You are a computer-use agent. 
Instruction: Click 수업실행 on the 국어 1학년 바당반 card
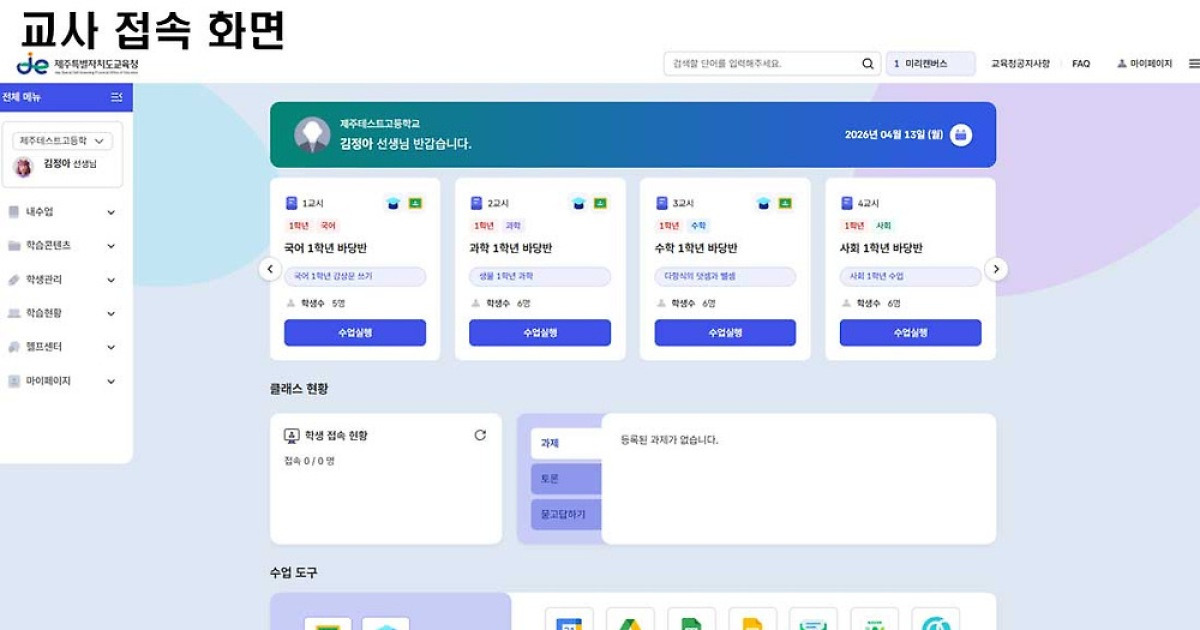(354, 332)
